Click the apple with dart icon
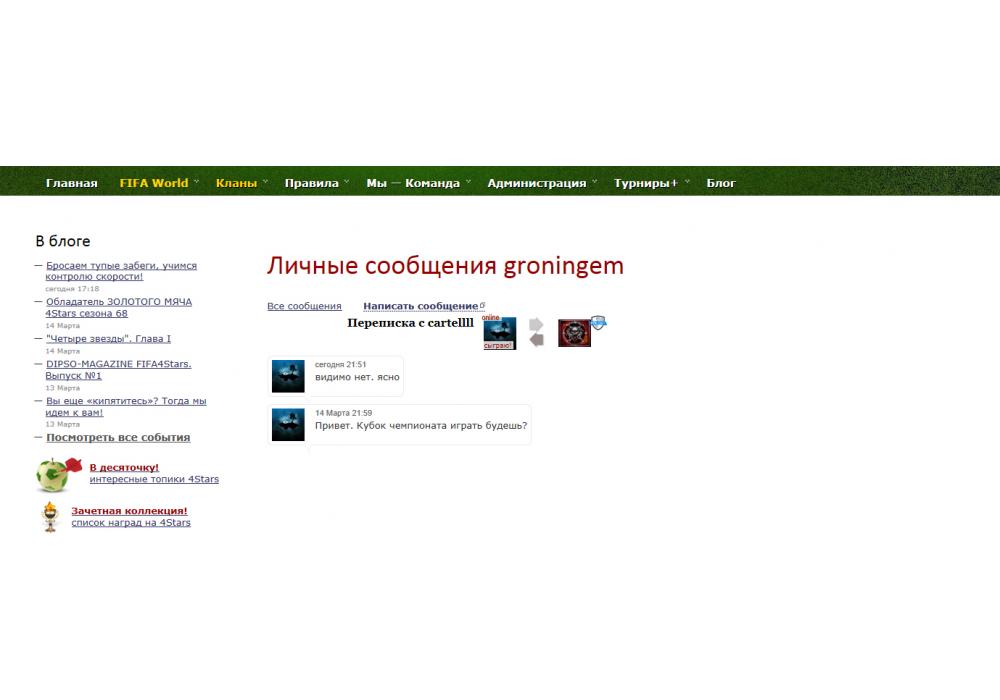1000x700 pixels. (56, 474)
